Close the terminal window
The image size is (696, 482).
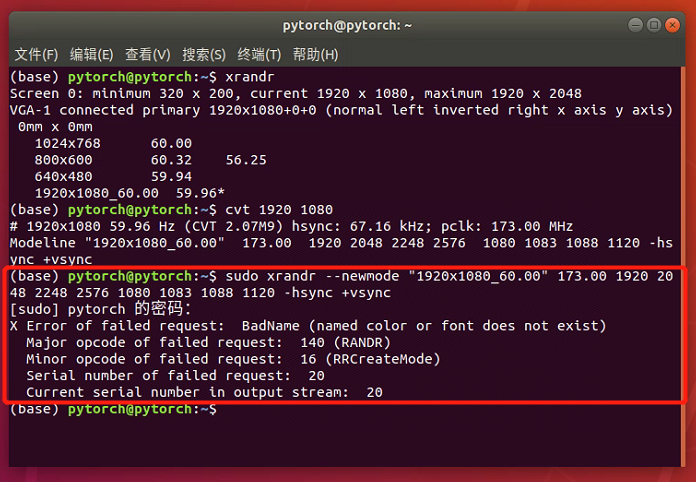click(x=672, y=25)
